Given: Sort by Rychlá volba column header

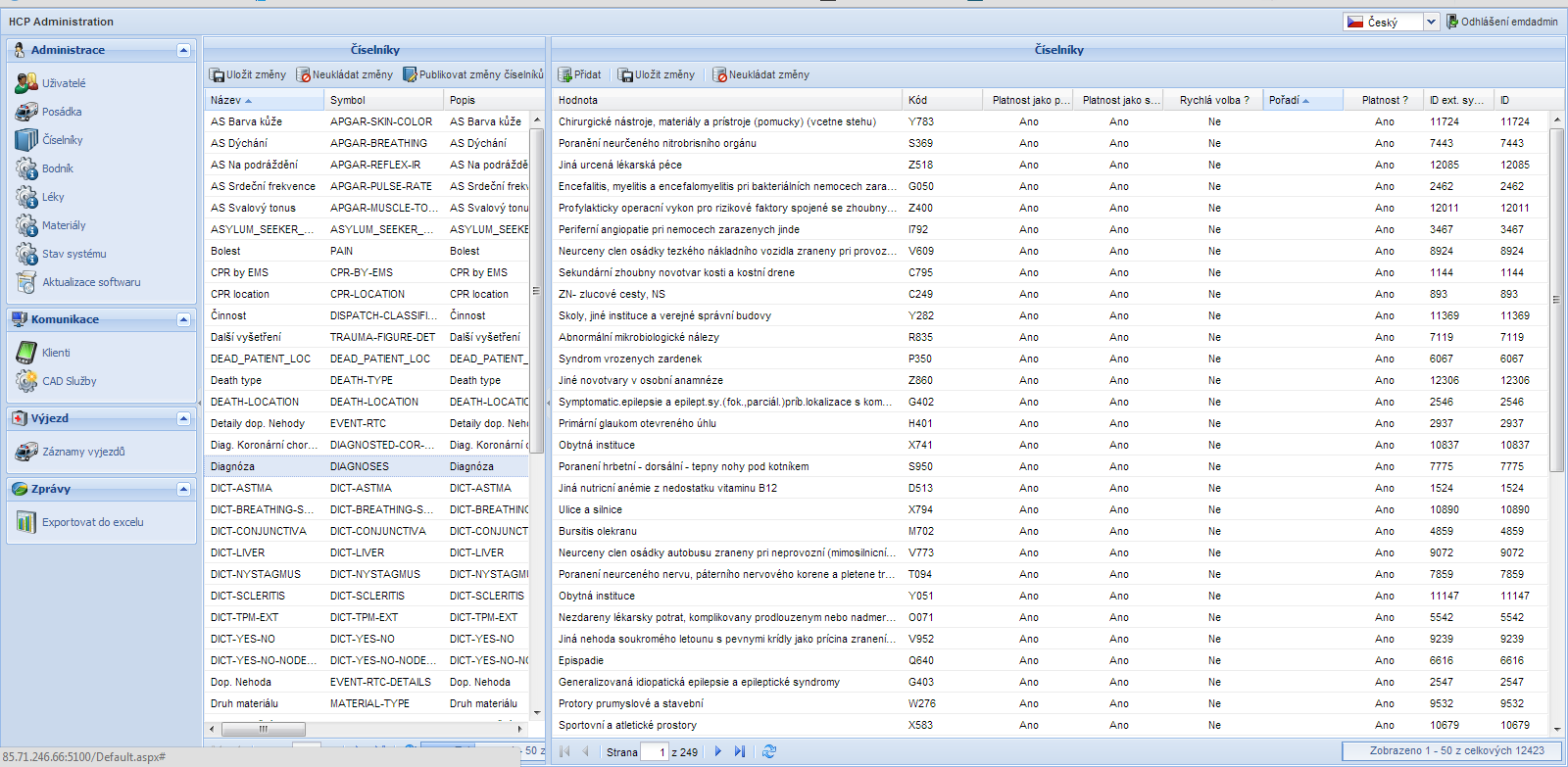Looking at the screenshot, I should 1213,100.
